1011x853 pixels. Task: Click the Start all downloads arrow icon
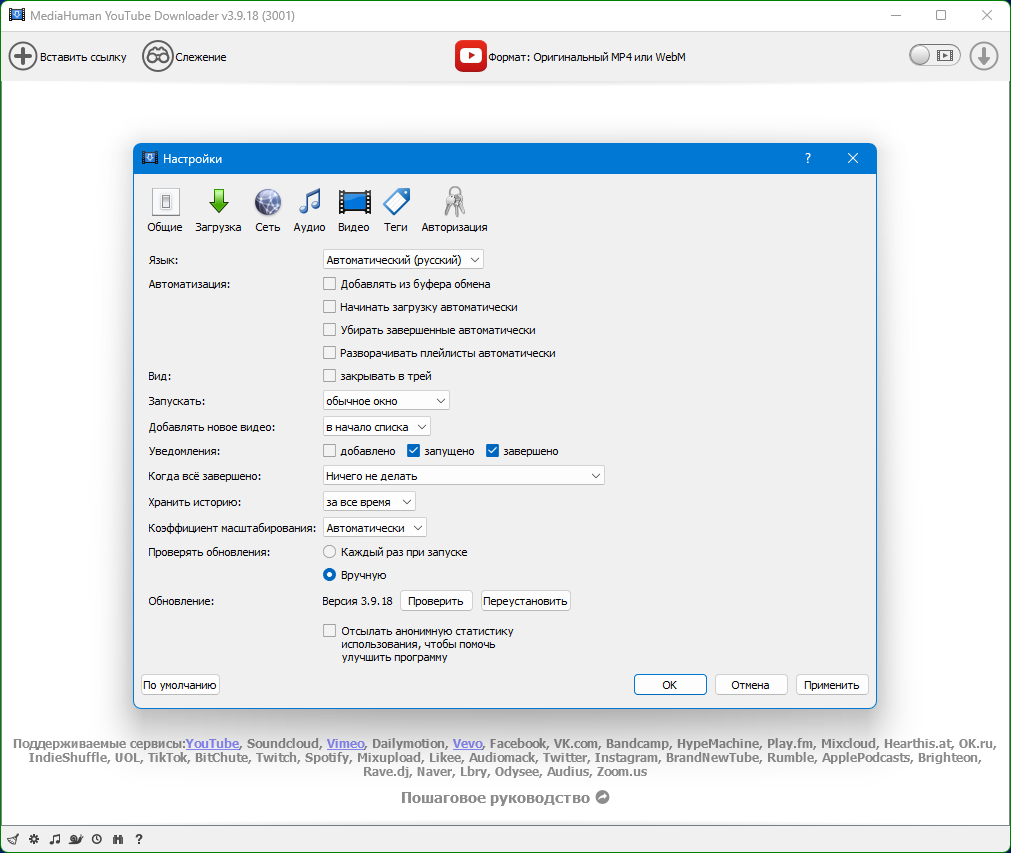pos(984,56)
